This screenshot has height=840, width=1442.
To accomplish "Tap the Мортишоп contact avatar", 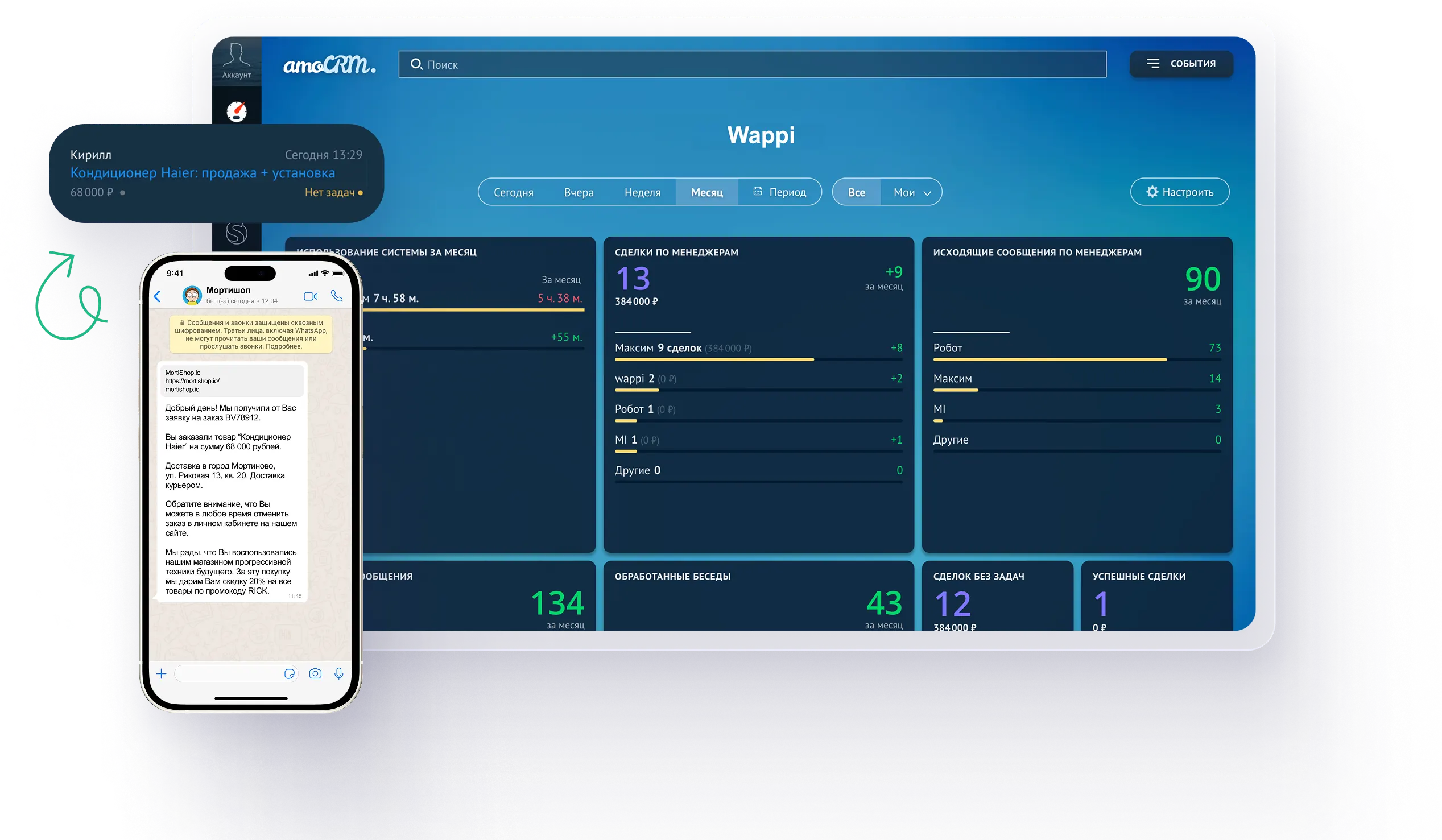I will click(192, 295).
